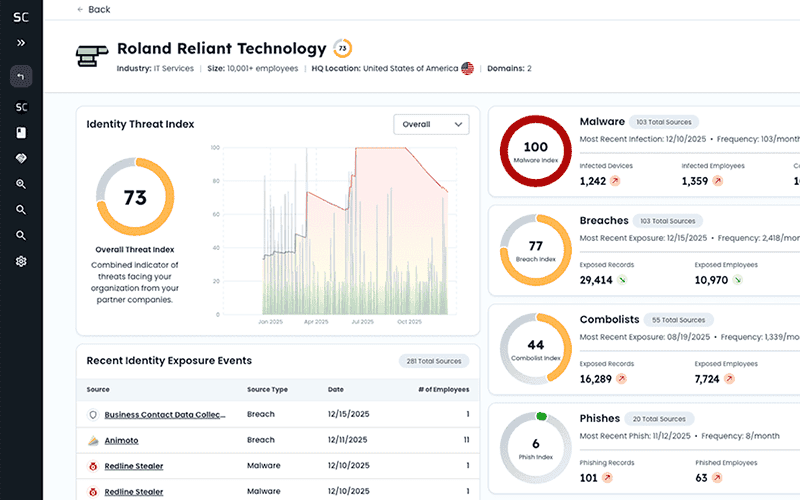This screenshot has width=800, height=500.
Task: Click trend arrow next to Infected Devices 1,242
Action: pyautogui.click(x=615, y=181)
